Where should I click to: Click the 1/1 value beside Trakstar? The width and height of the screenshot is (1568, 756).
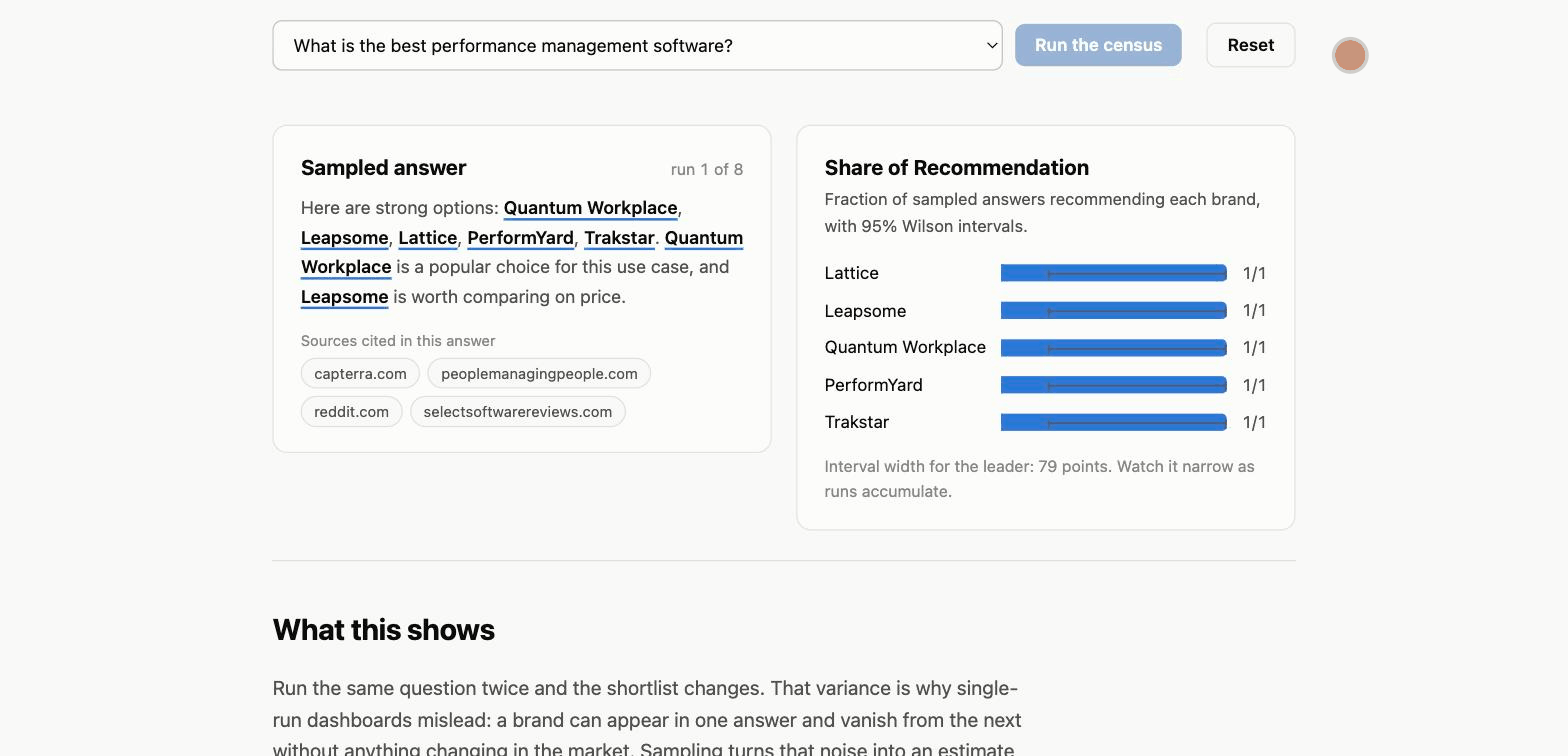pyautogui.click(x=1254, y=422)
